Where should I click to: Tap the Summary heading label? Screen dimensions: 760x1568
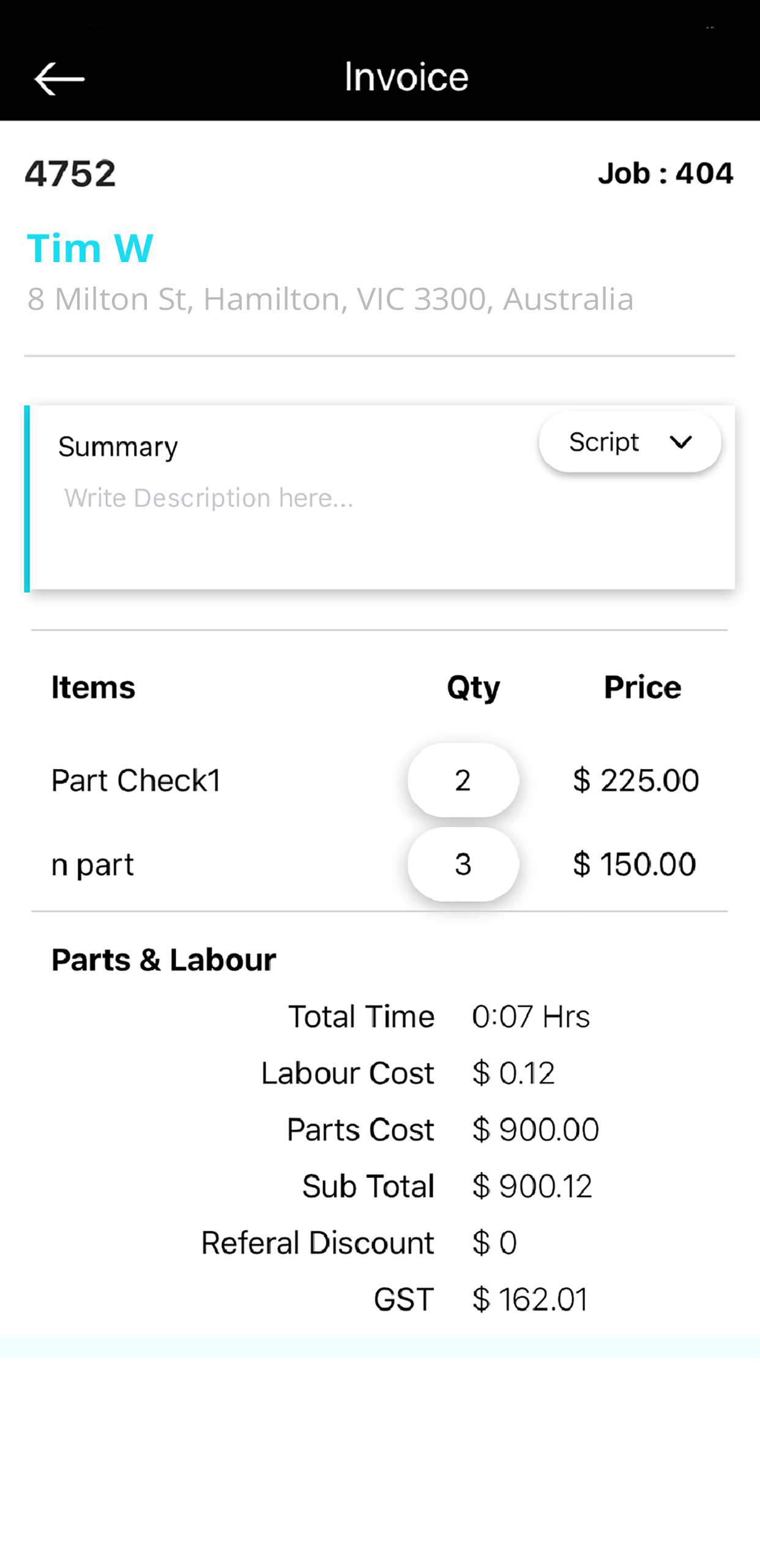click(118, 446)
